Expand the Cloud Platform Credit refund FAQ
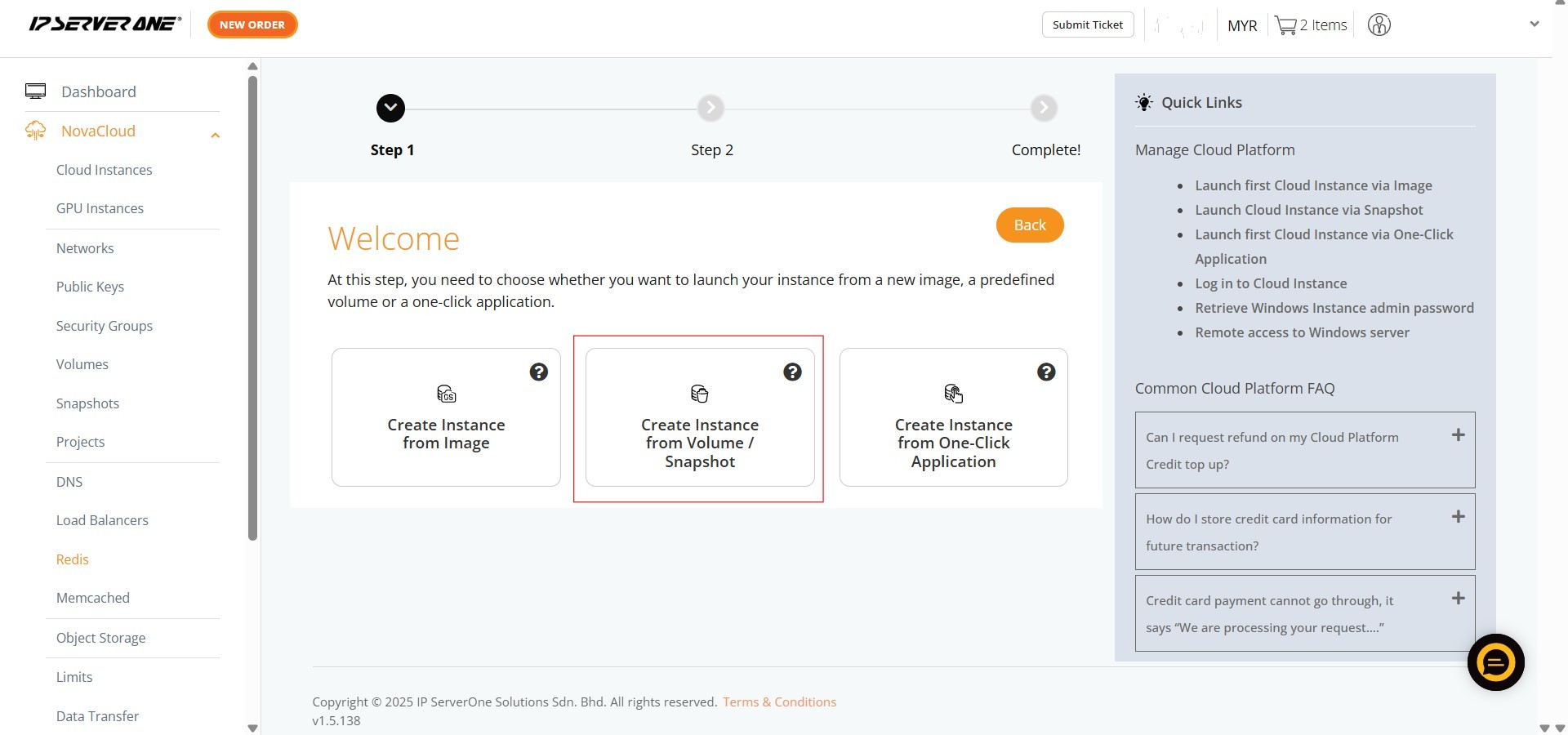The image size is (1568, 735). [x=1458, y=435]
